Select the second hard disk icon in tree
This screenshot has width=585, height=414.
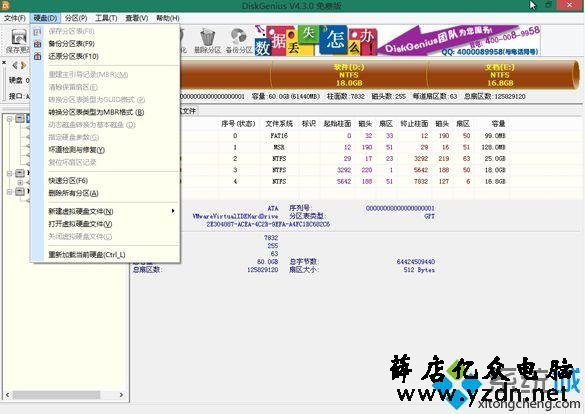coord(20,173)
